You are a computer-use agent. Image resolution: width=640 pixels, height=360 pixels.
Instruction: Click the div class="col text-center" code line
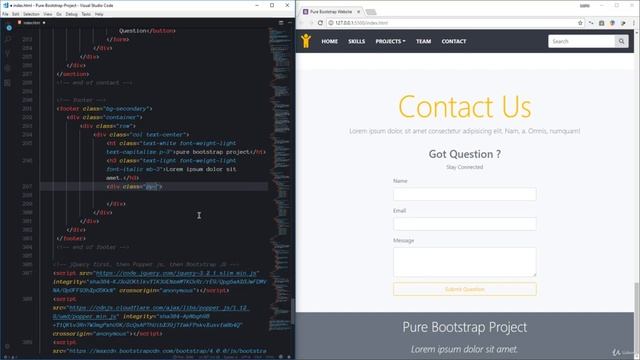coord(141,135)
